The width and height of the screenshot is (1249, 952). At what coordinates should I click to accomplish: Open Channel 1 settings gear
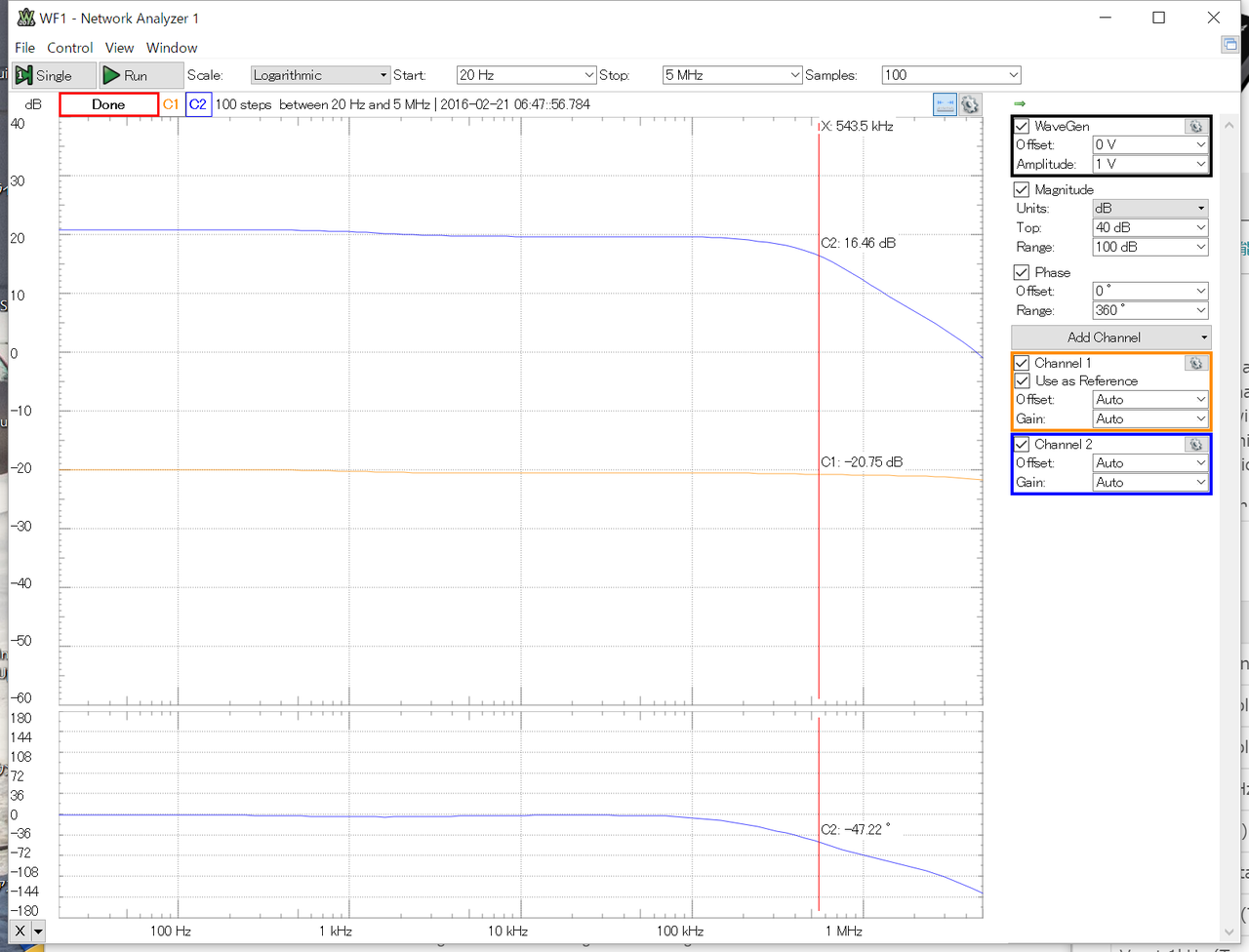(1195, 363)
